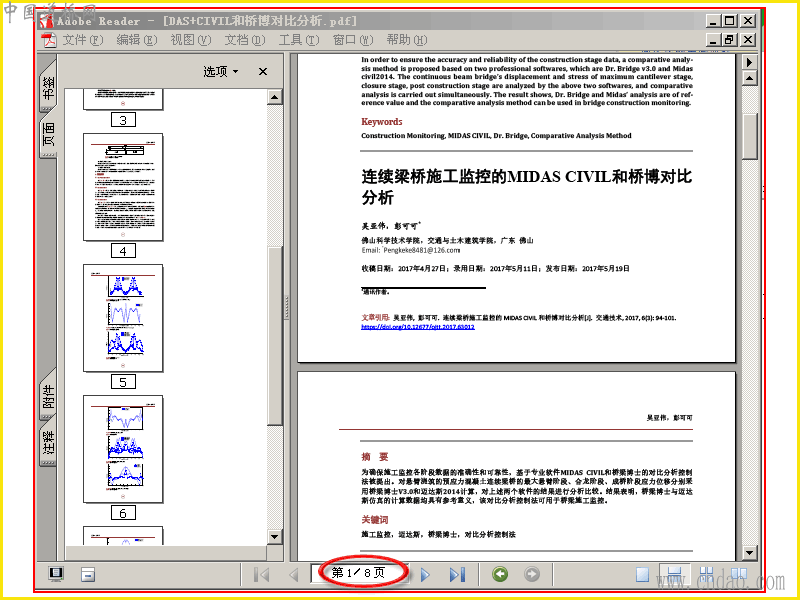
Task: Expand the 选项 options dropdown
Action: (x=221, y=71)
